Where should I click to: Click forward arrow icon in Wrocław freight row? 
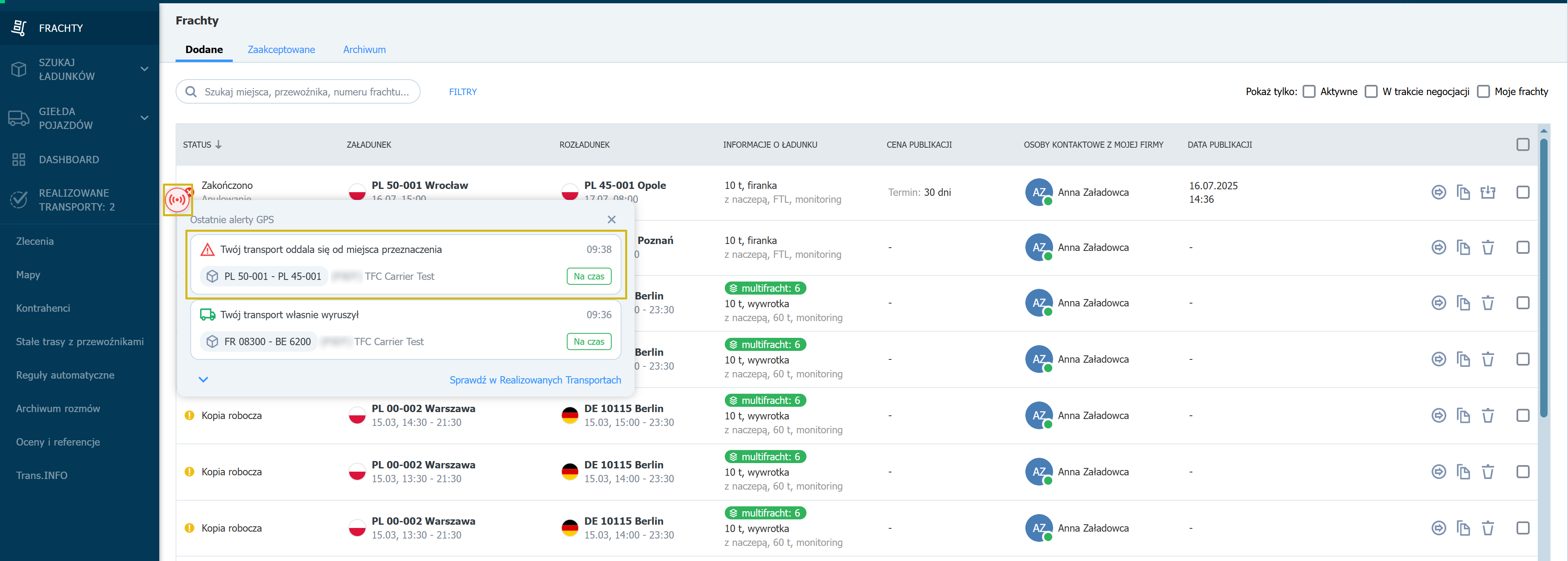click(1438, 192)
